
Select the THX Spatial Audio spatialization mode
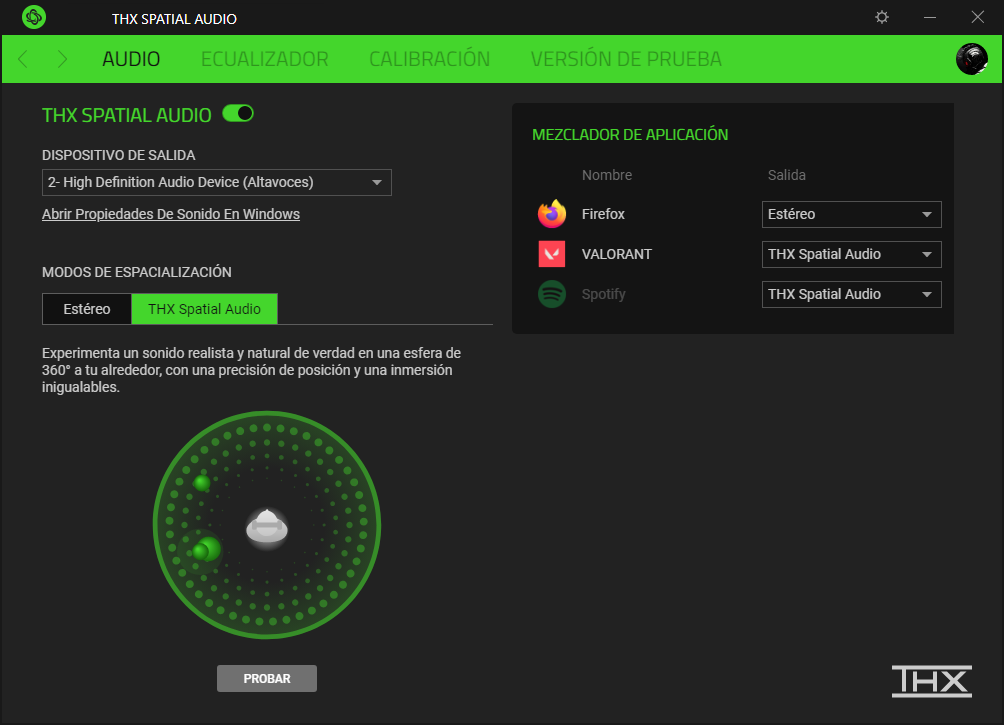(204, 309)
